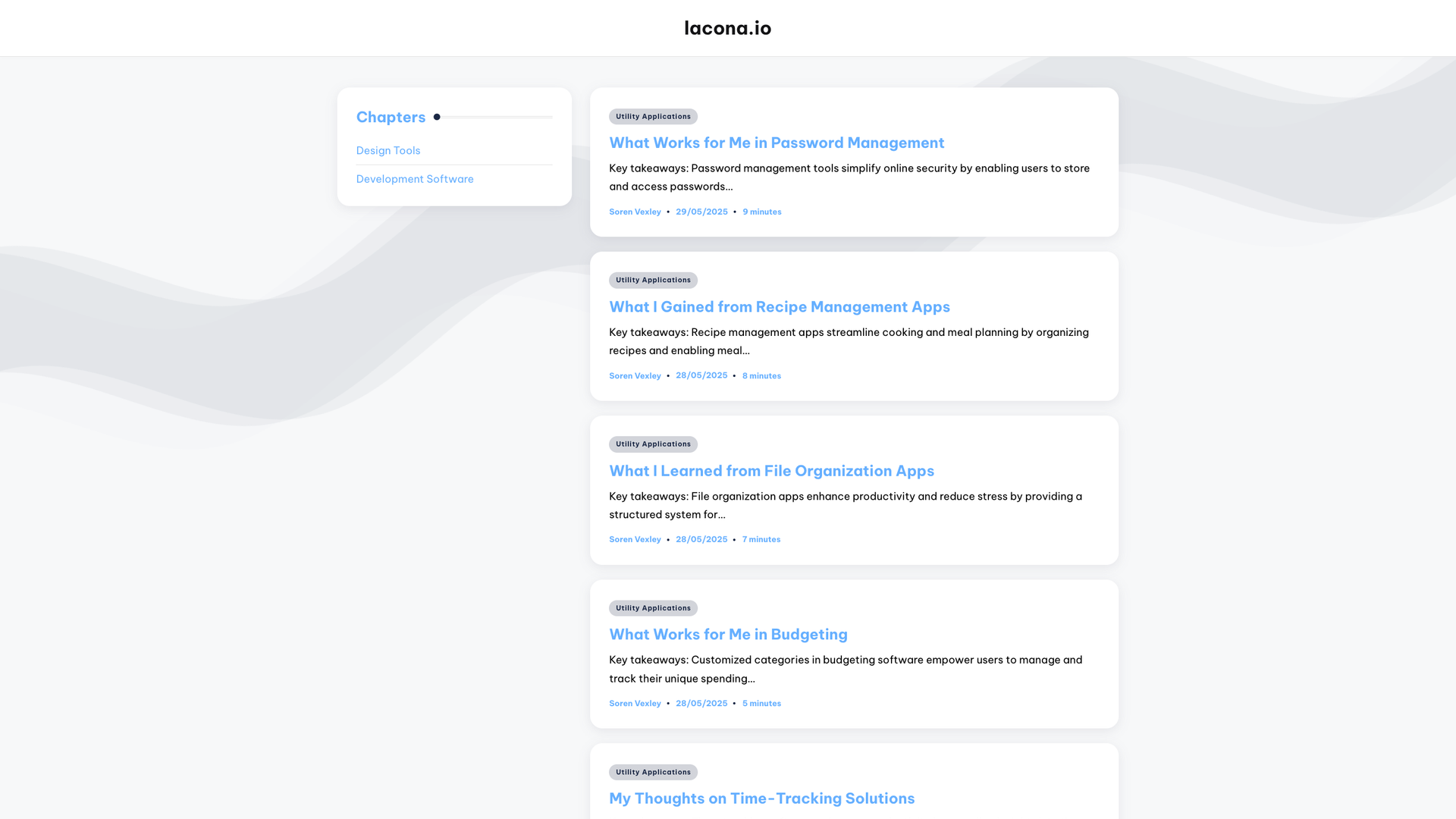
Task: Click the 5 minutes read time on the budgeting article
Action: pos(761,703)
